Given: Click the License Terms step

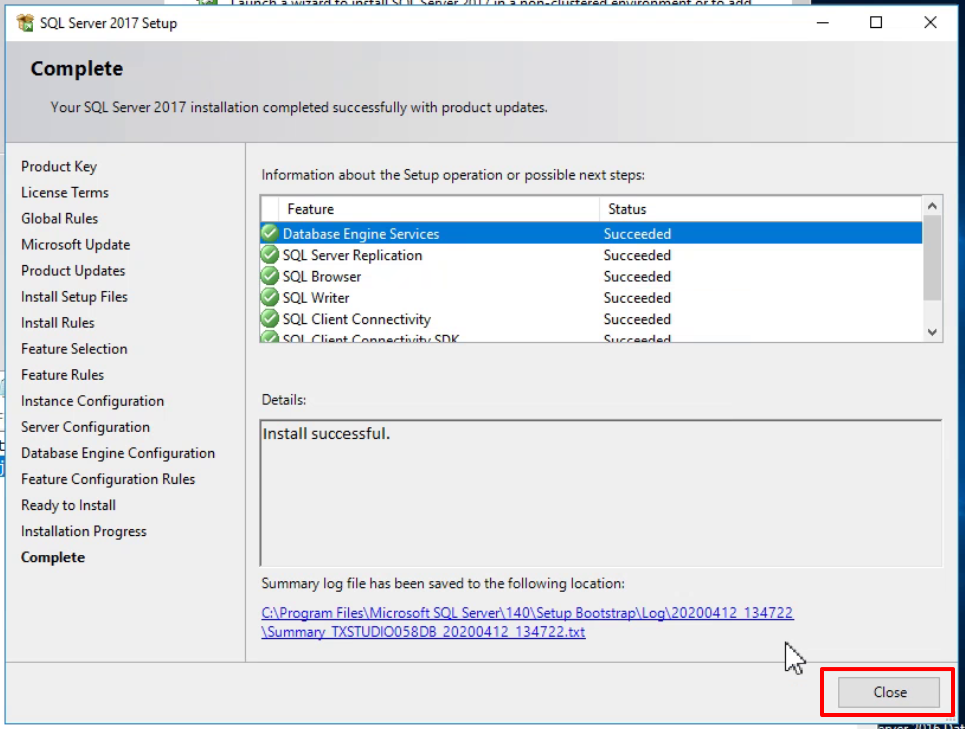Looking at the screenshot, I should (x=65, y=193).
